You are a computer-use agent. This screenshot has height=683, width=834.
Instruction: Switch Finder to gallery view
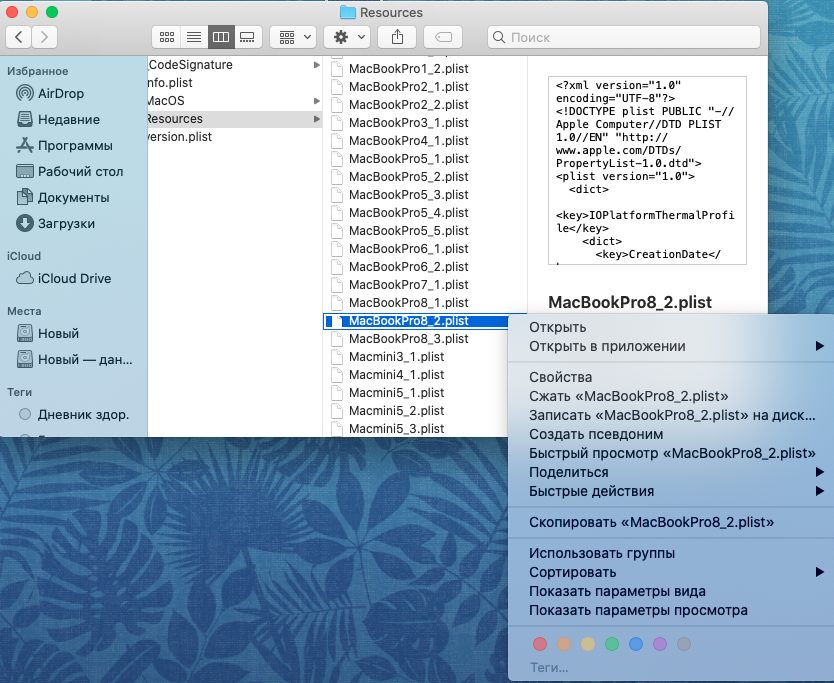click(247, 37)
